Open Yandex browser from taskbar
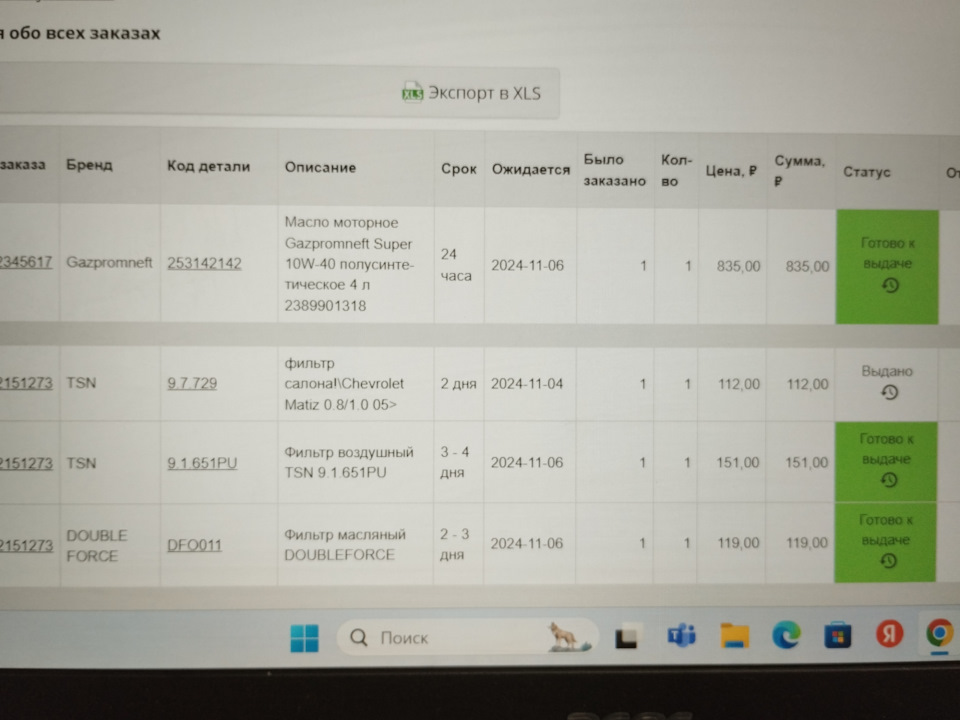Viewport: 960px width, 720px height. (889, 634)
